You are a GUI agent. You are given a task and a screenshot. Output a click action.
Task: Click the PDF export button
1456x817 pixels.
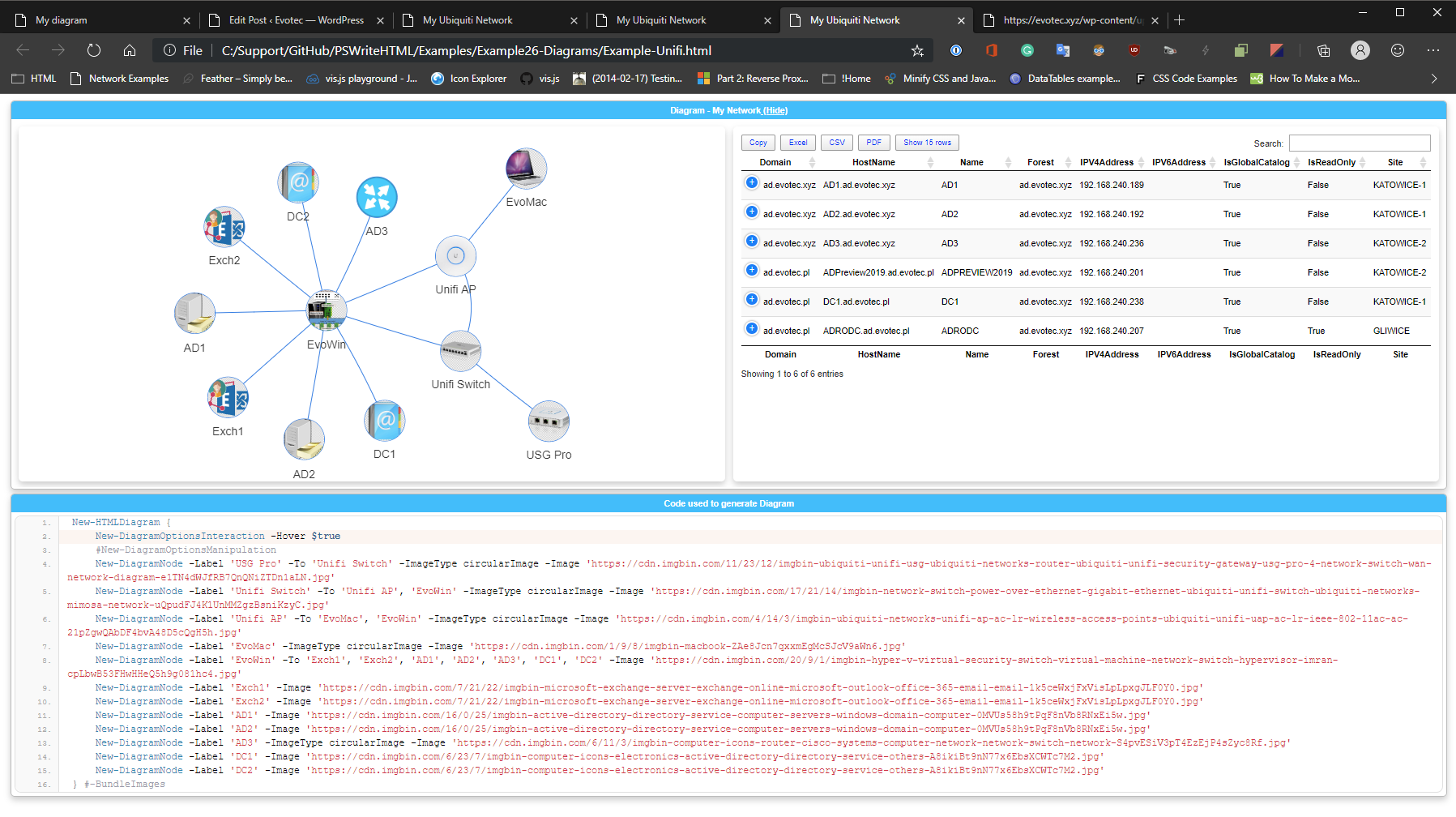873,142
